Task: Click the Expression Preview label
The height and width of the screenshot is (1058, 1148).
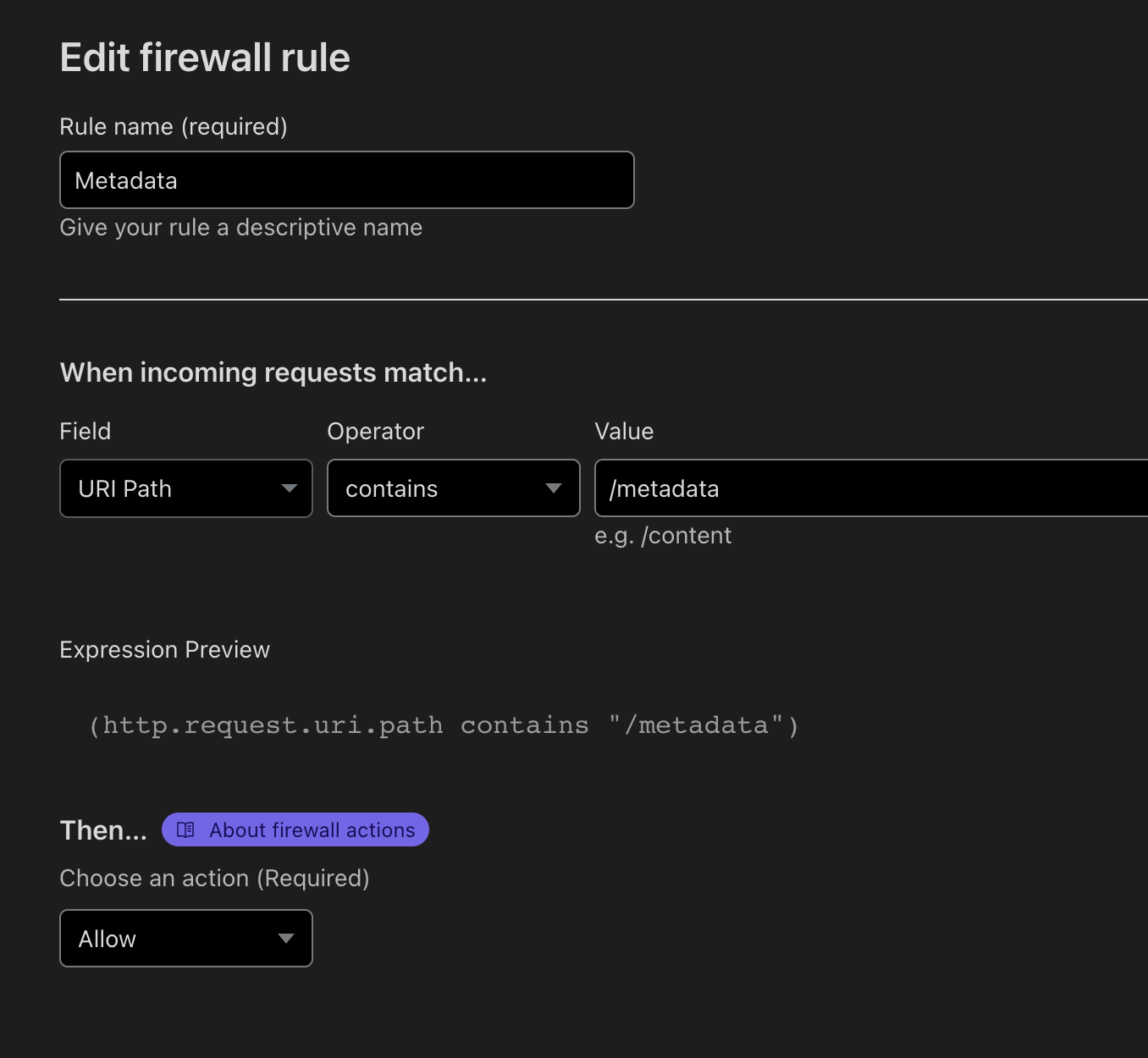Action: click(x=164, y=649)
